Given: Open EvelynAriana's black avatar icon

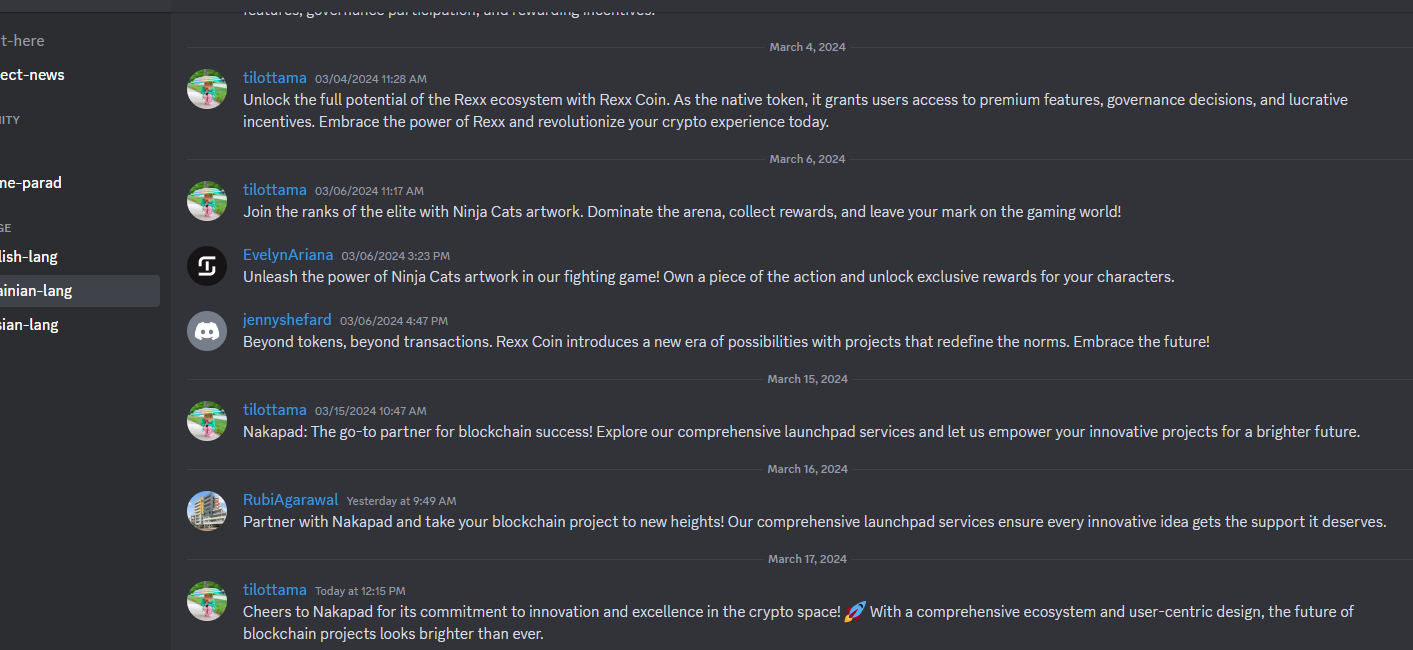Looking at the screenshot, I should pos(207,266).
